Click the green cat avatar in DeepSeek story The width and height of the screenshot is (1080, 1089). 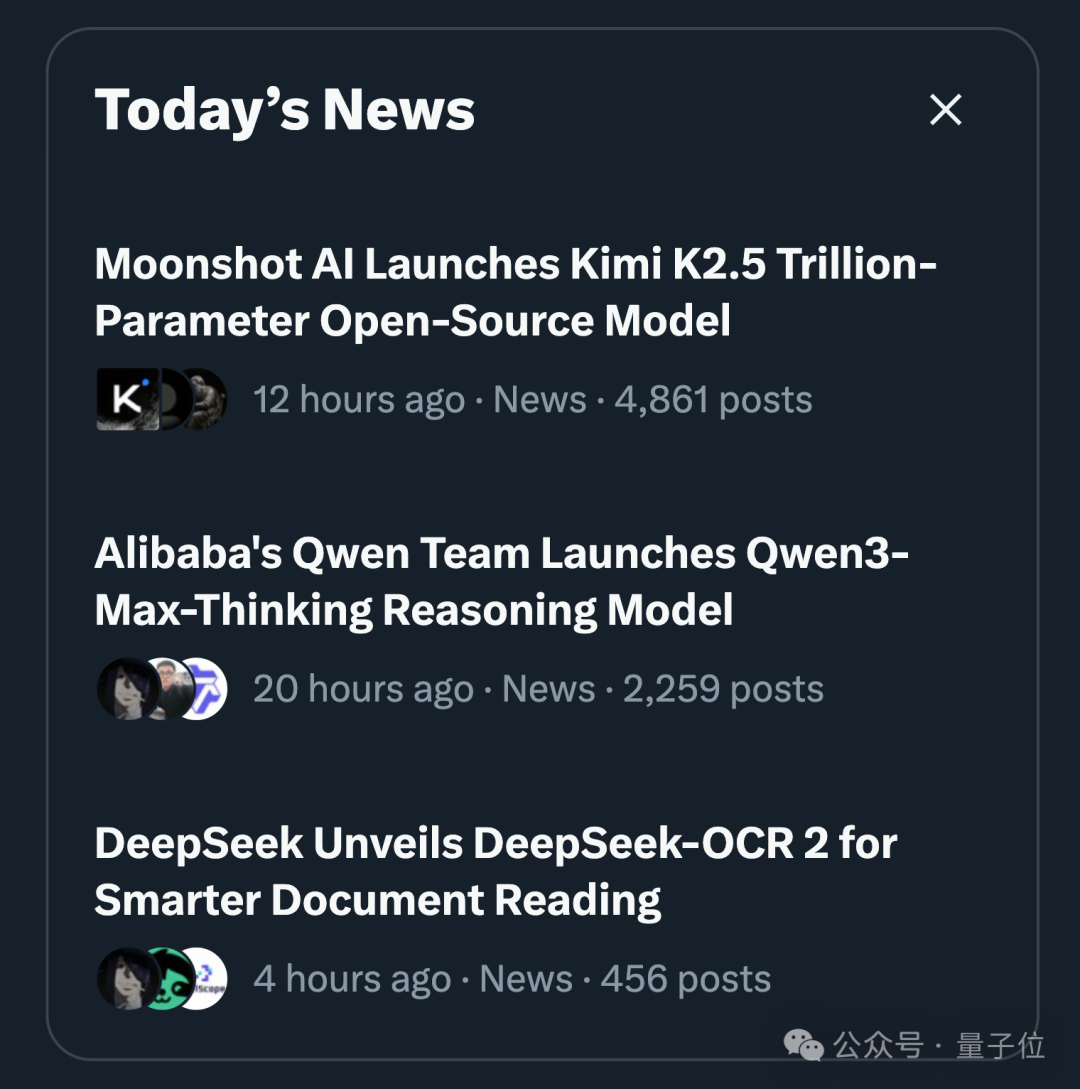click(165, 978)
